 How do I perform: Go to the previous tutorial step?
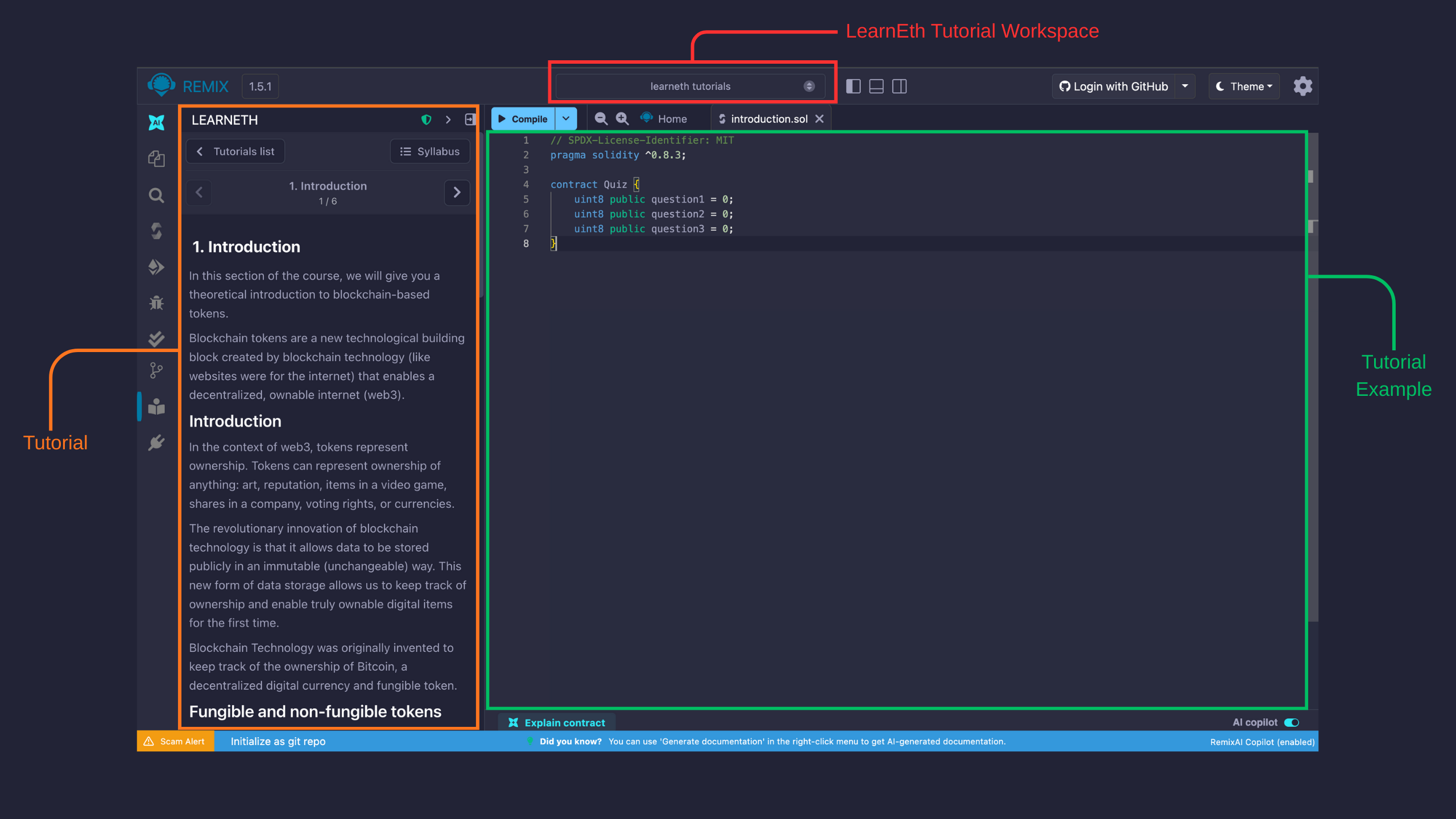pyautogui.click(x=199, y=193)
